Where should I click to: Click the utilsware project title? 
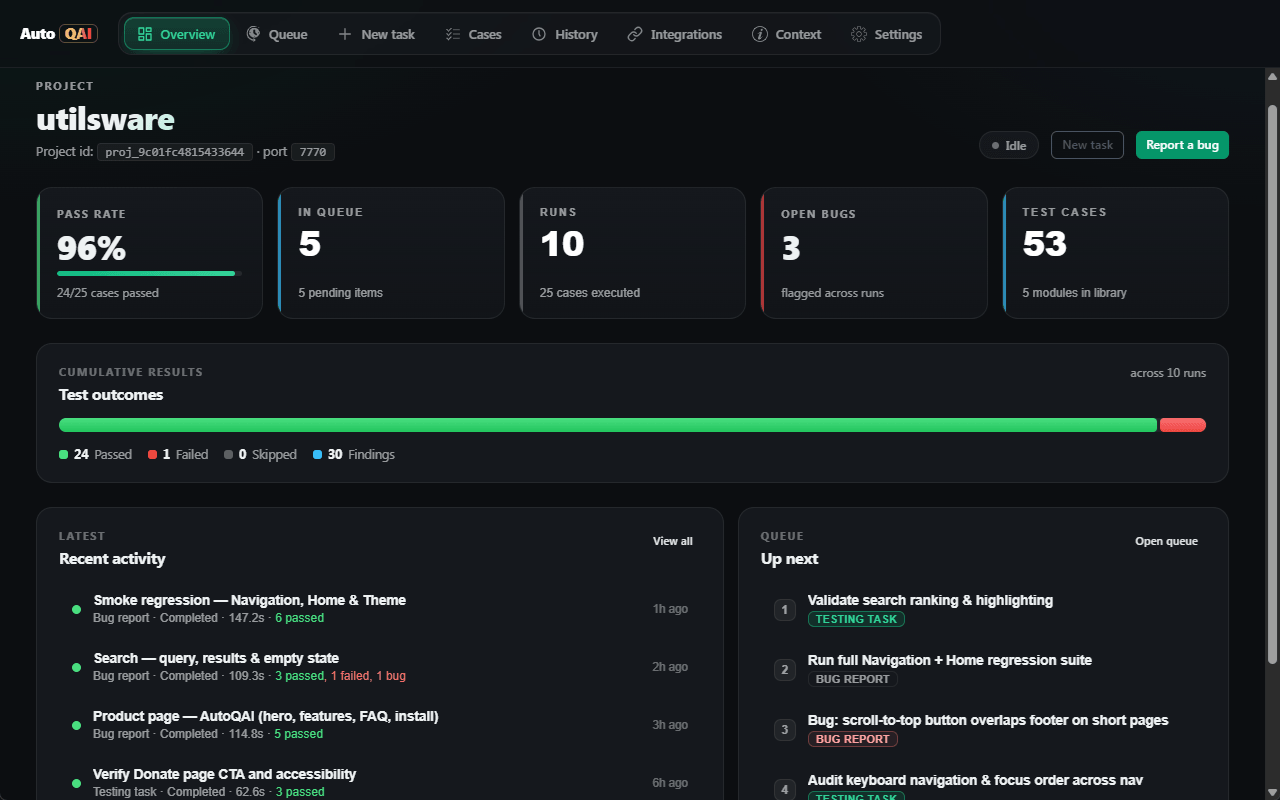(105, 120)
